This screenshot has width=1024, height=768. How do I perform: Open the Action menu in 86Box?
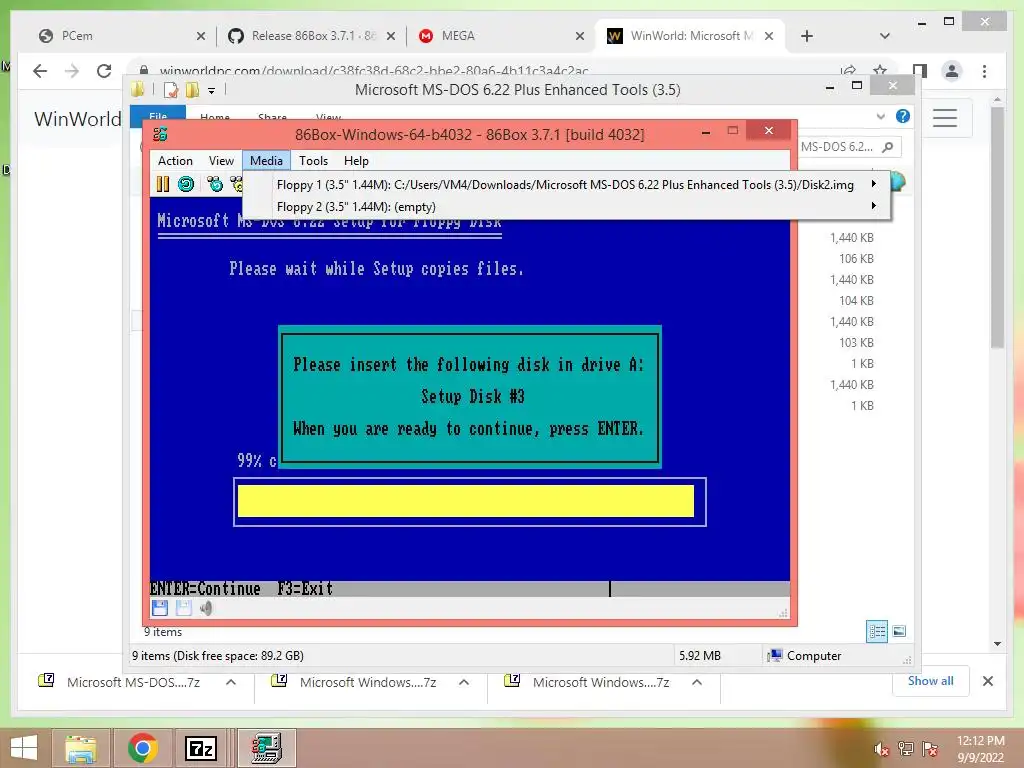(x=175, y=161)
